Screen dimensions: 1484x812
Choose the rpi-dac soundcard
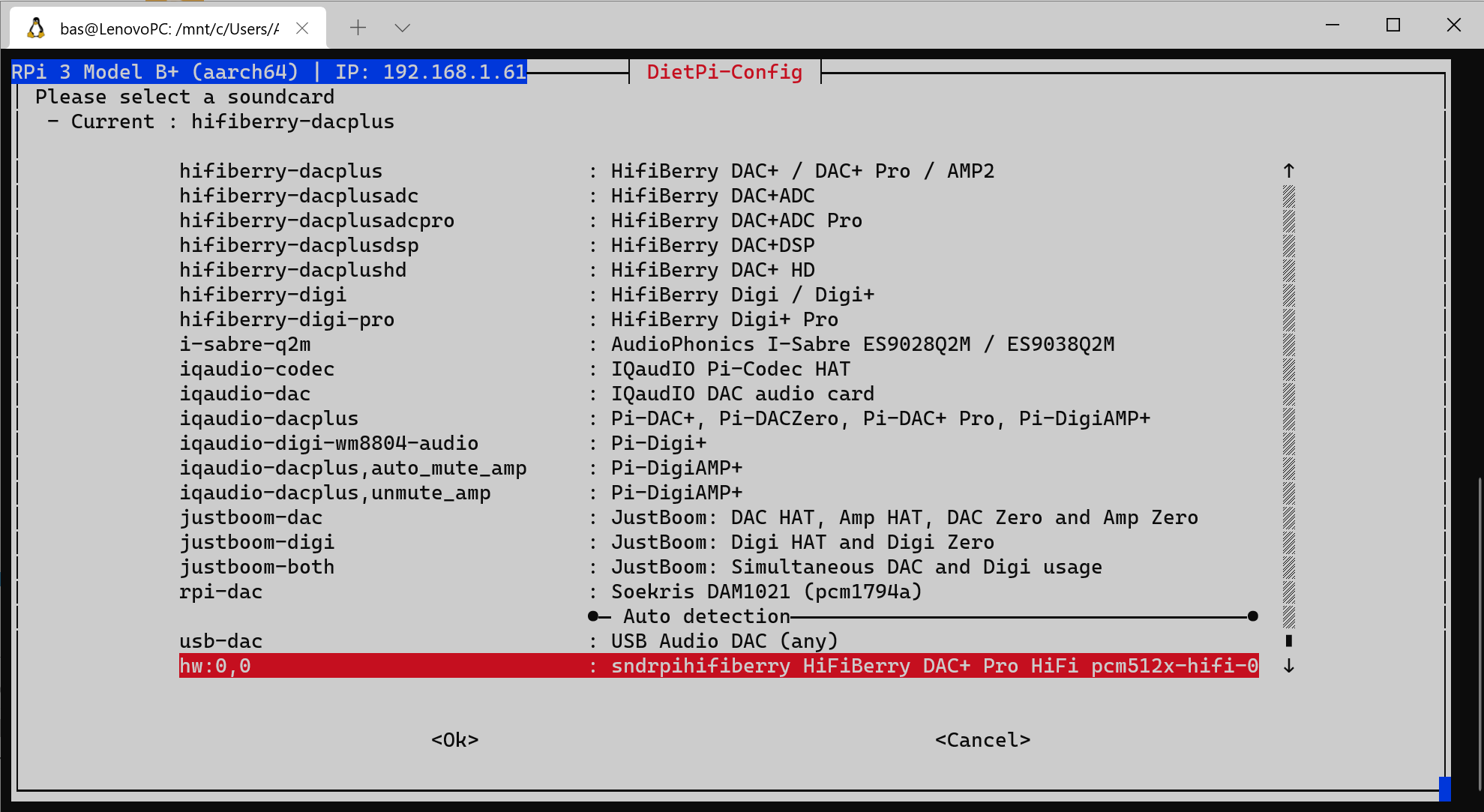pos(220,592)
